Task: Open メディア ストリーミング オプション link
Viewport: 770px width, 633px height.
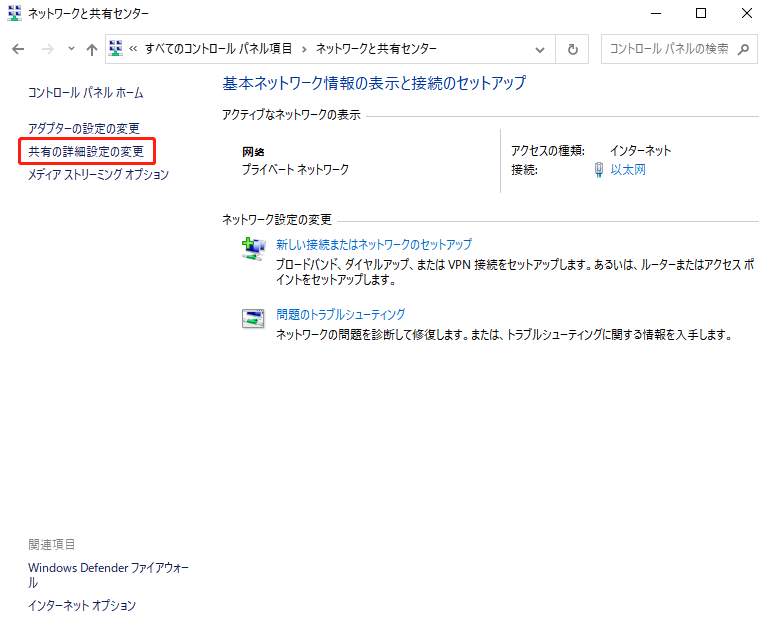Action: pos(98,174)
